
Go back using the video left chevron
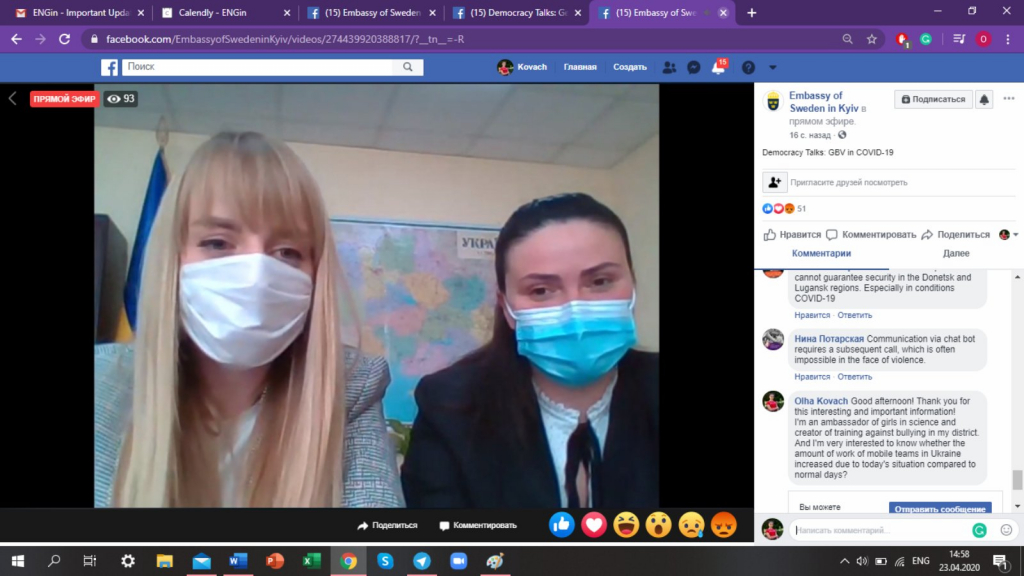pyautogui.click(x=12, y=99)
